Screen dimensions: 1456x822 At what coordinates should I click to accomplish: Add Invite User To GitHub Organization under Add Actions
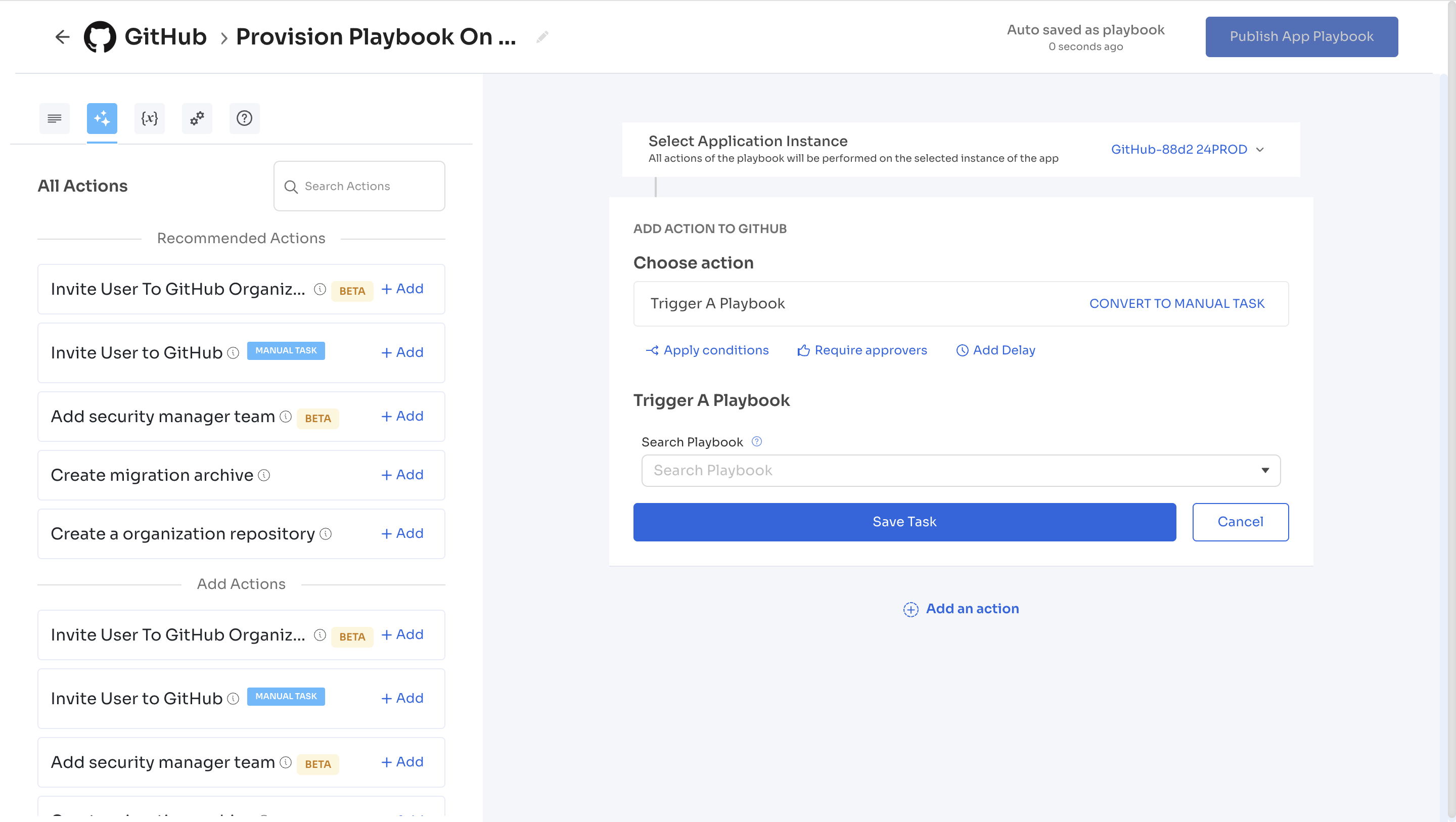pos(402,635)
